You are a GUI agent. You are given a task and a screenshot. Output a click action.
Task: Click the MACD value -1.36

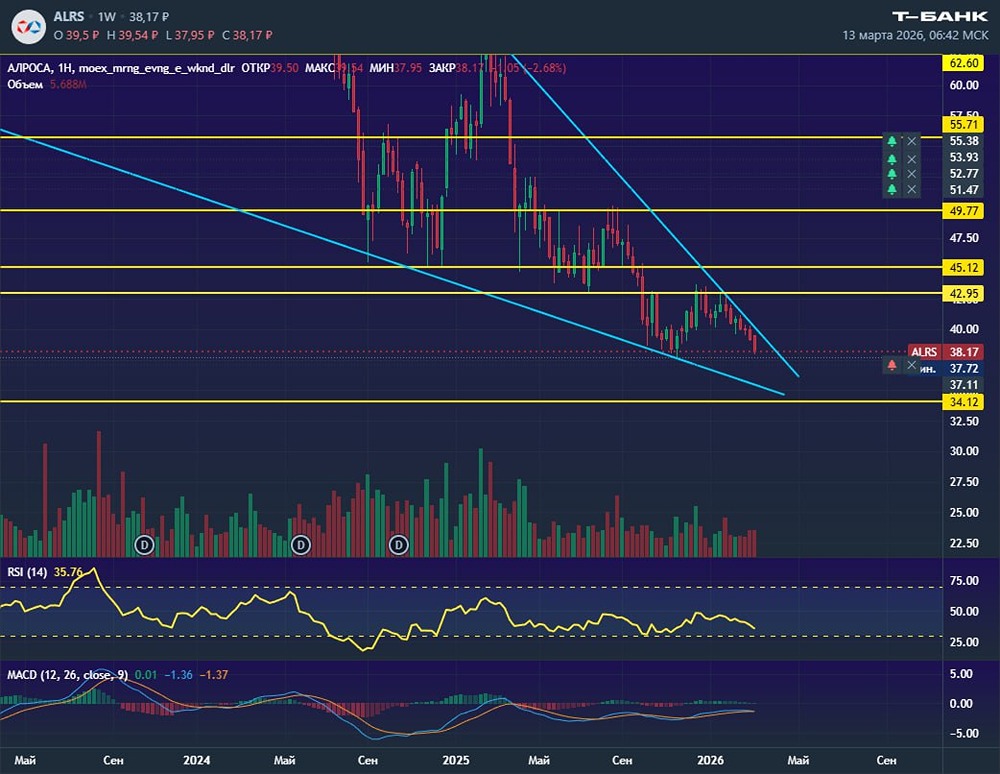pyautogui.click(x=179, y=675)
